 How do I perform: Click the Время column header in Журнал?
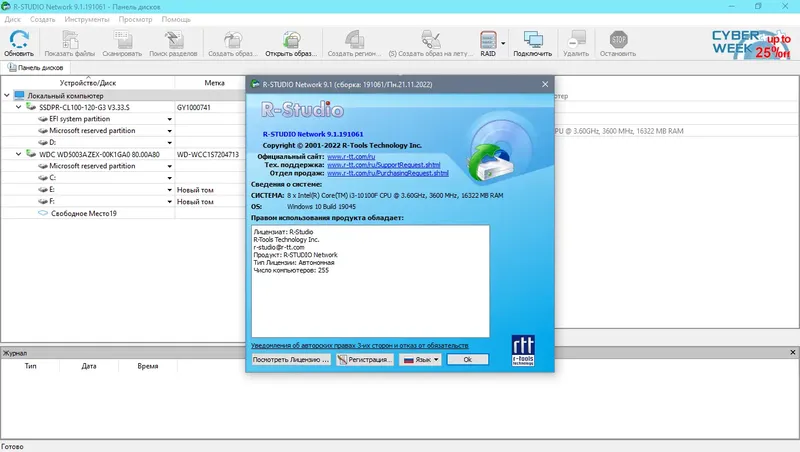[x=147, y=366]
